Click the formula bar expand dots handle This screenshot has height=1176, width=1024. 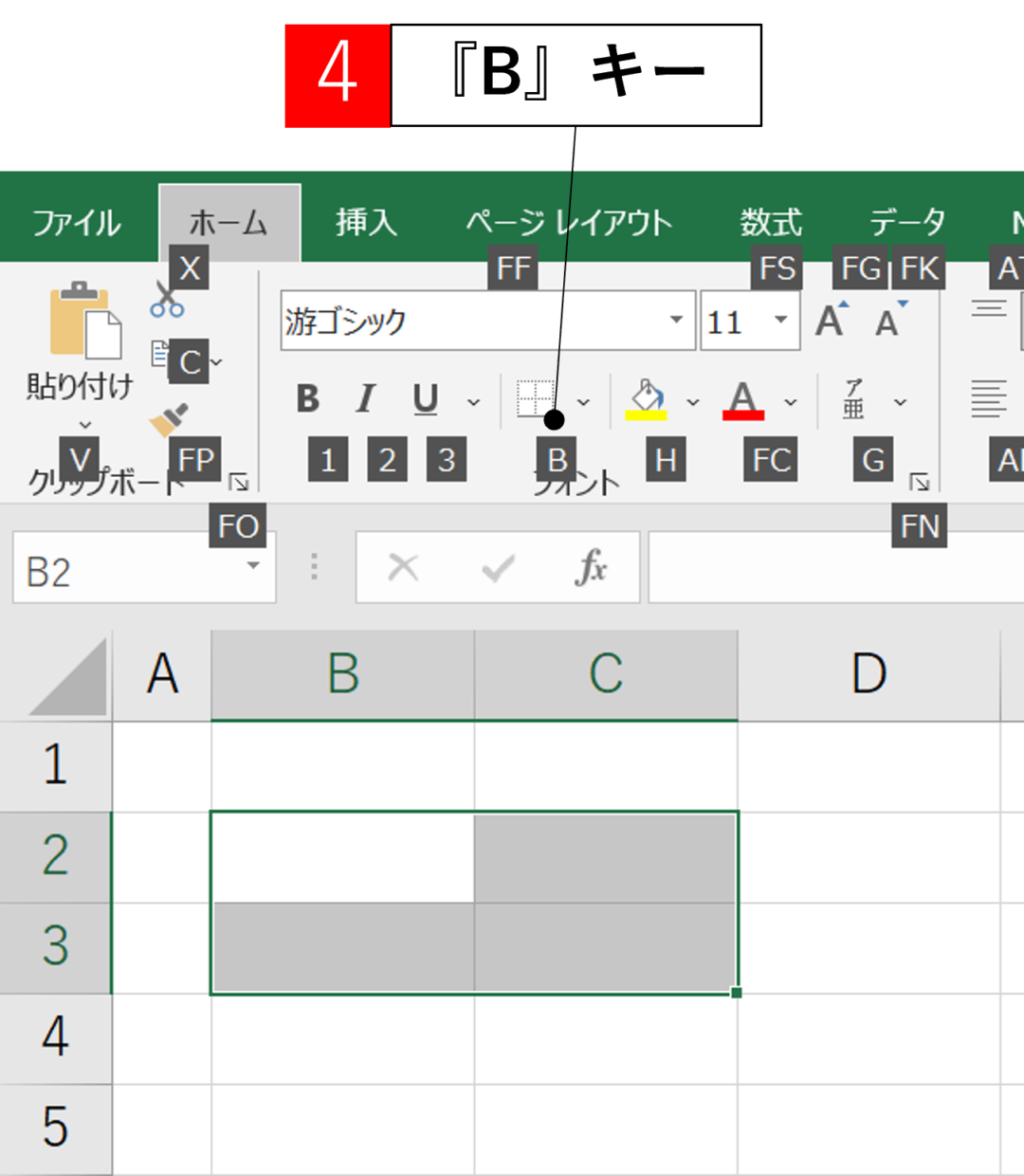(314, 567)
